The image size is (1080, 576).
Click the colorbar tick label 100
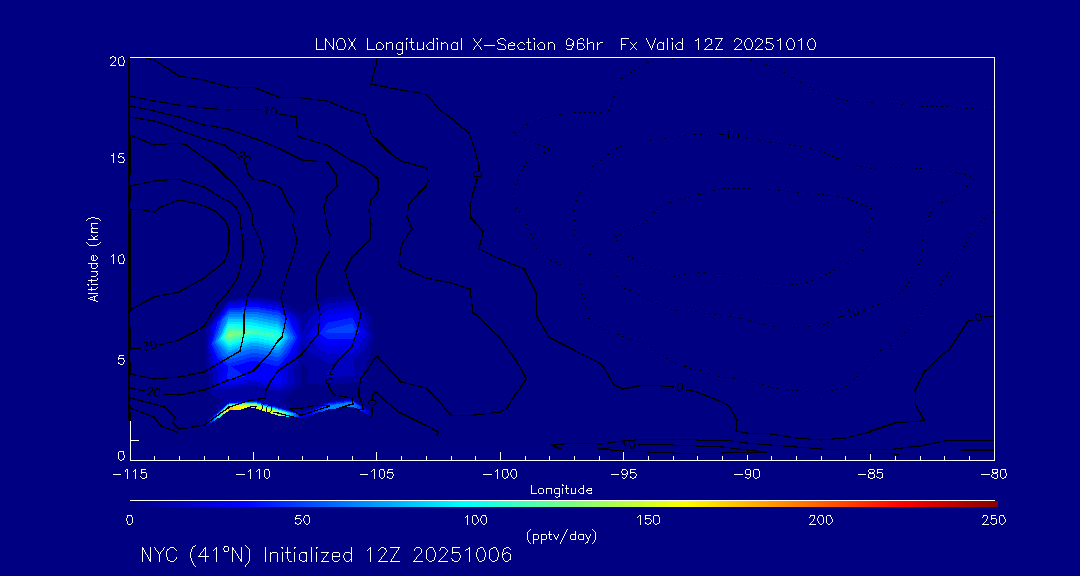475,520
